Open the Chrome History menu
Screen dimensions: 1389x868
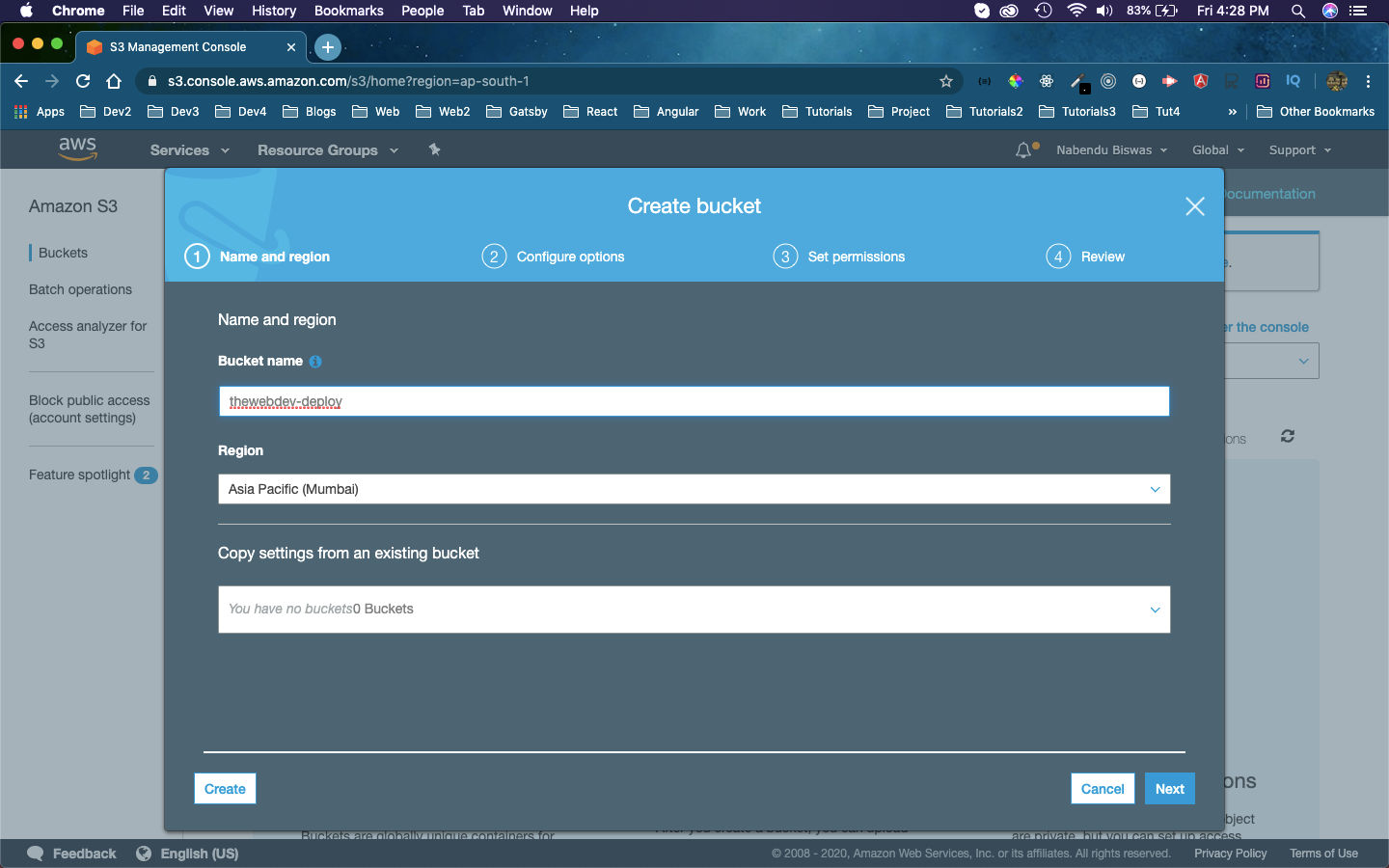(274, 11)
